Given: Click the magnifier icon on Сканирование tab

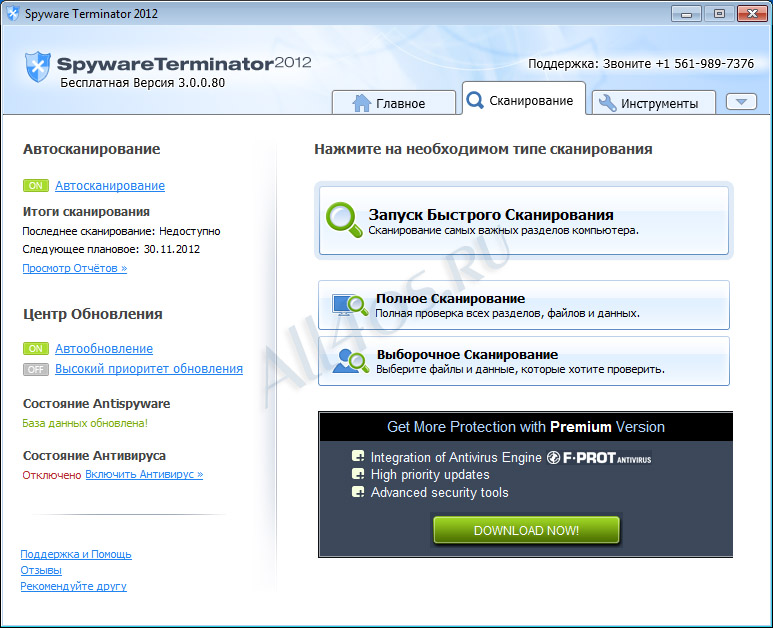Looking at the screenshot, I should (475, 101).
